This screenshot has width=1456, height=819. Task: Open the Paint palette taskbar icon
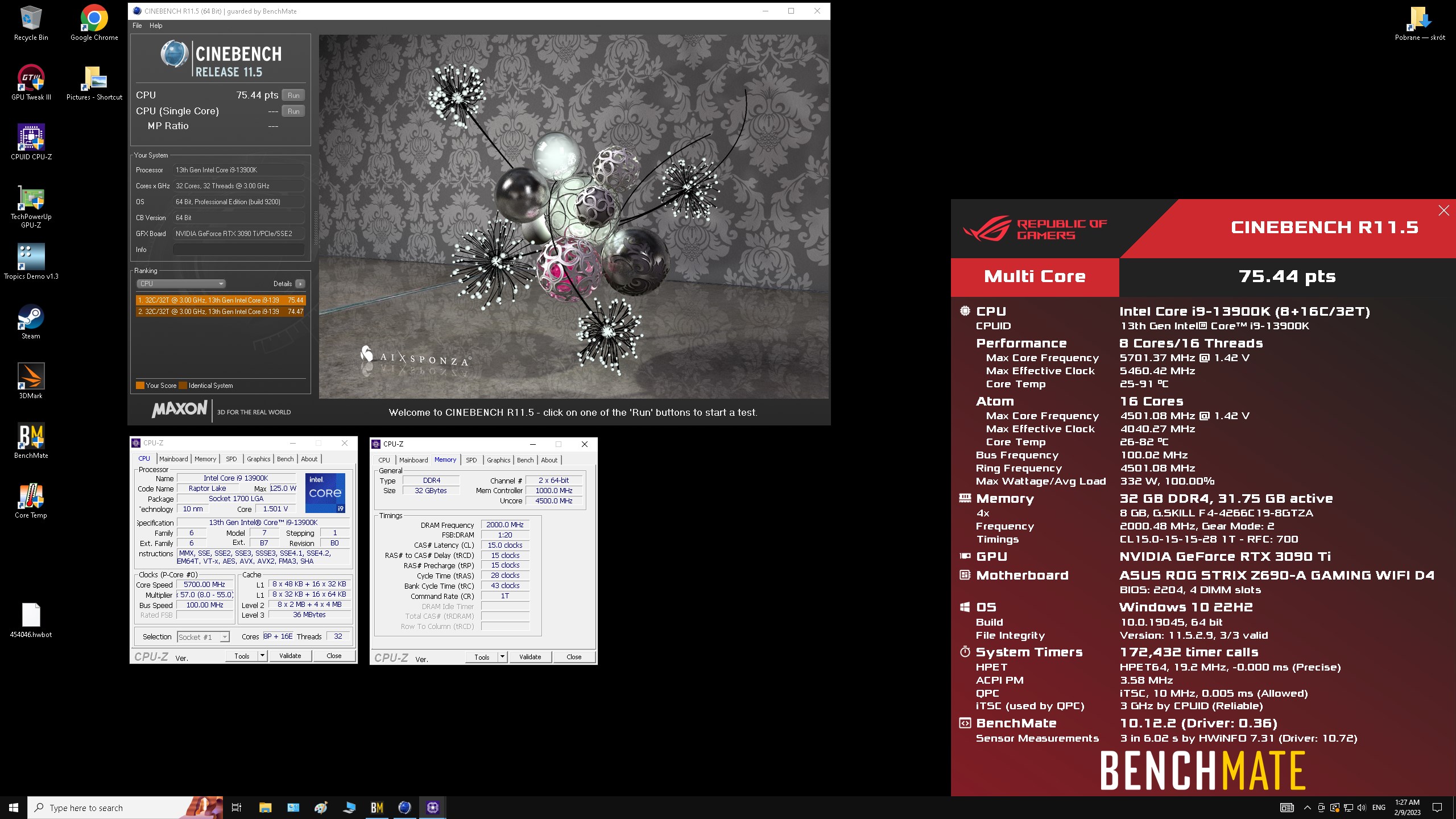point(321,808)
